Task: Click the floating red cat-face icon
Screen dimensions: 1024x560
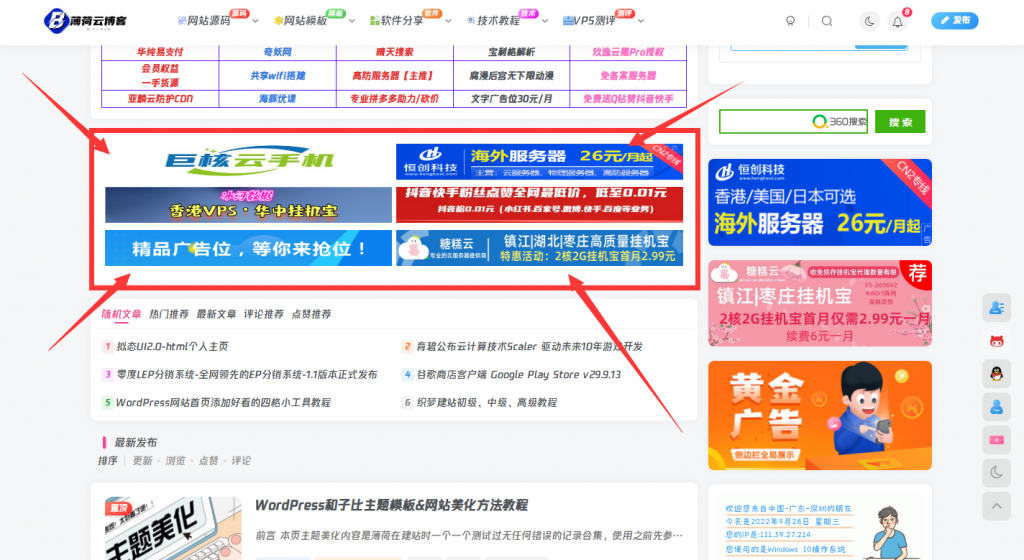Action: point(997,341)
